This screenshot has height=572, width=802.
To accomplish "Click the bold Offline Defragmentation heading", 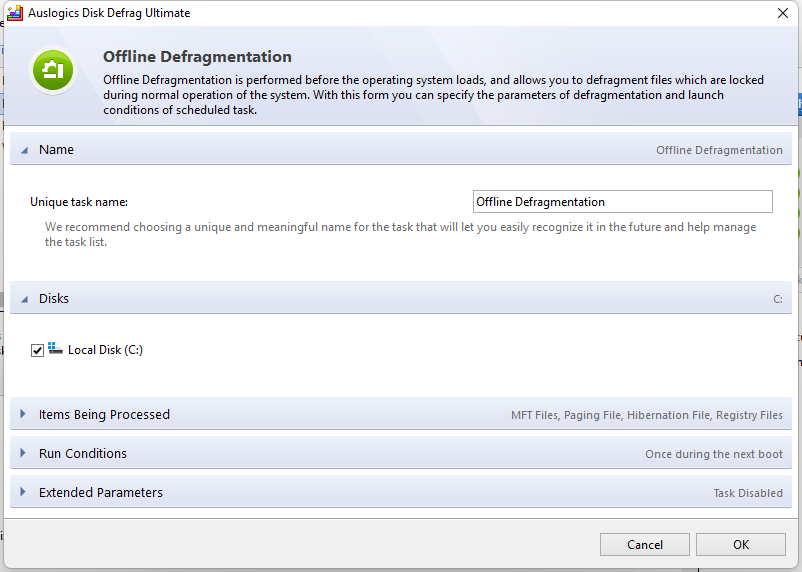I will pos(198,57).
